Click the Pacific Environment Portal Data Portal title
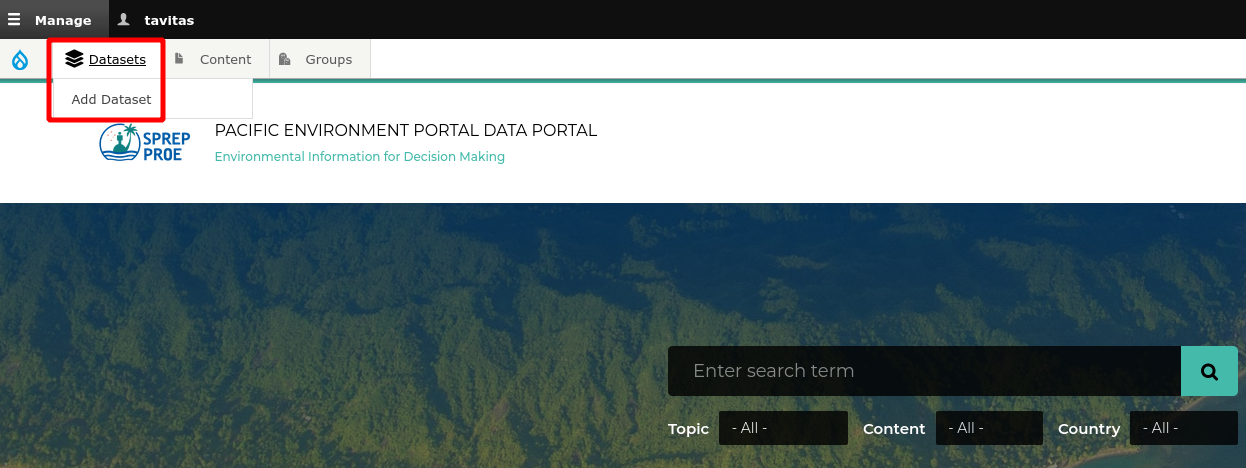 coord(406,130)
